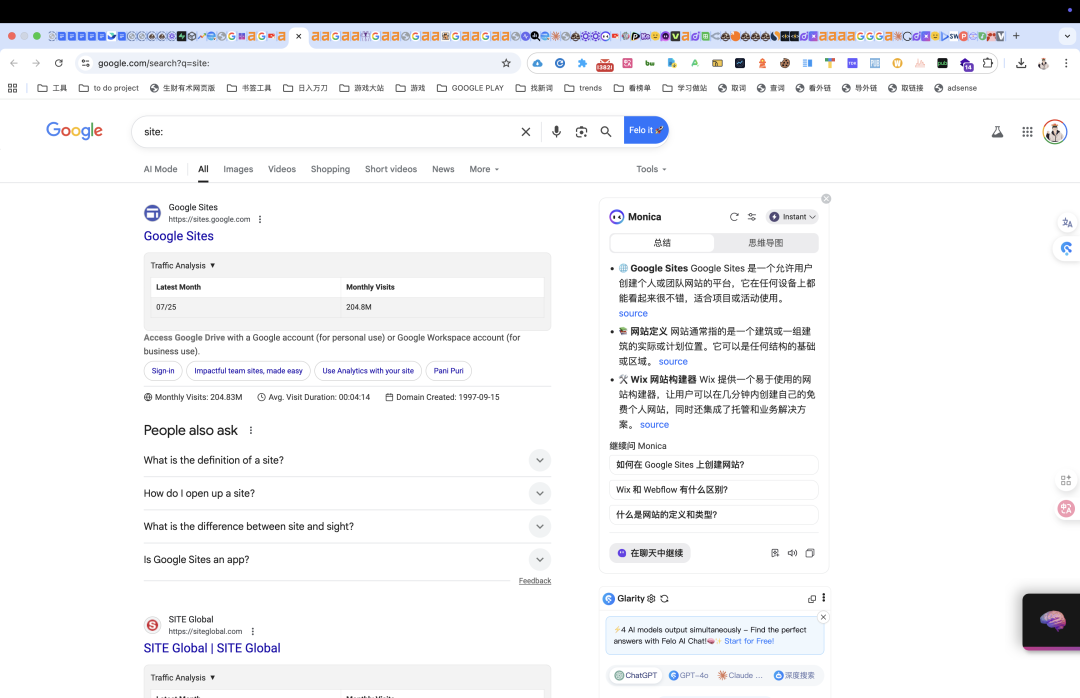Collapse Google Sites Traffic Analysis section
The image size is (1080, 698).
(183, 265)
